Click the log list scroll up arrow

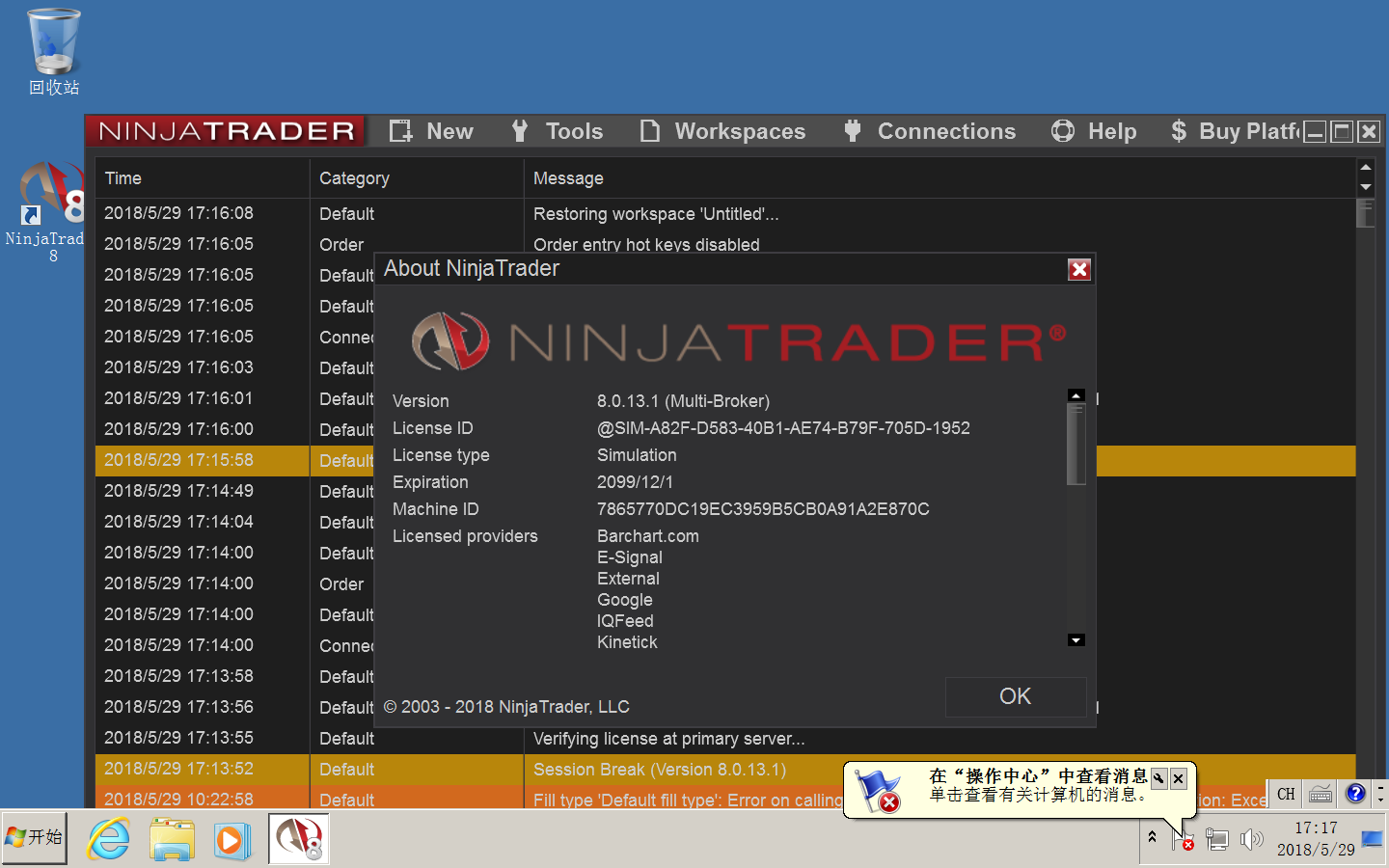pyautogui.click(x=1366, y=168)
